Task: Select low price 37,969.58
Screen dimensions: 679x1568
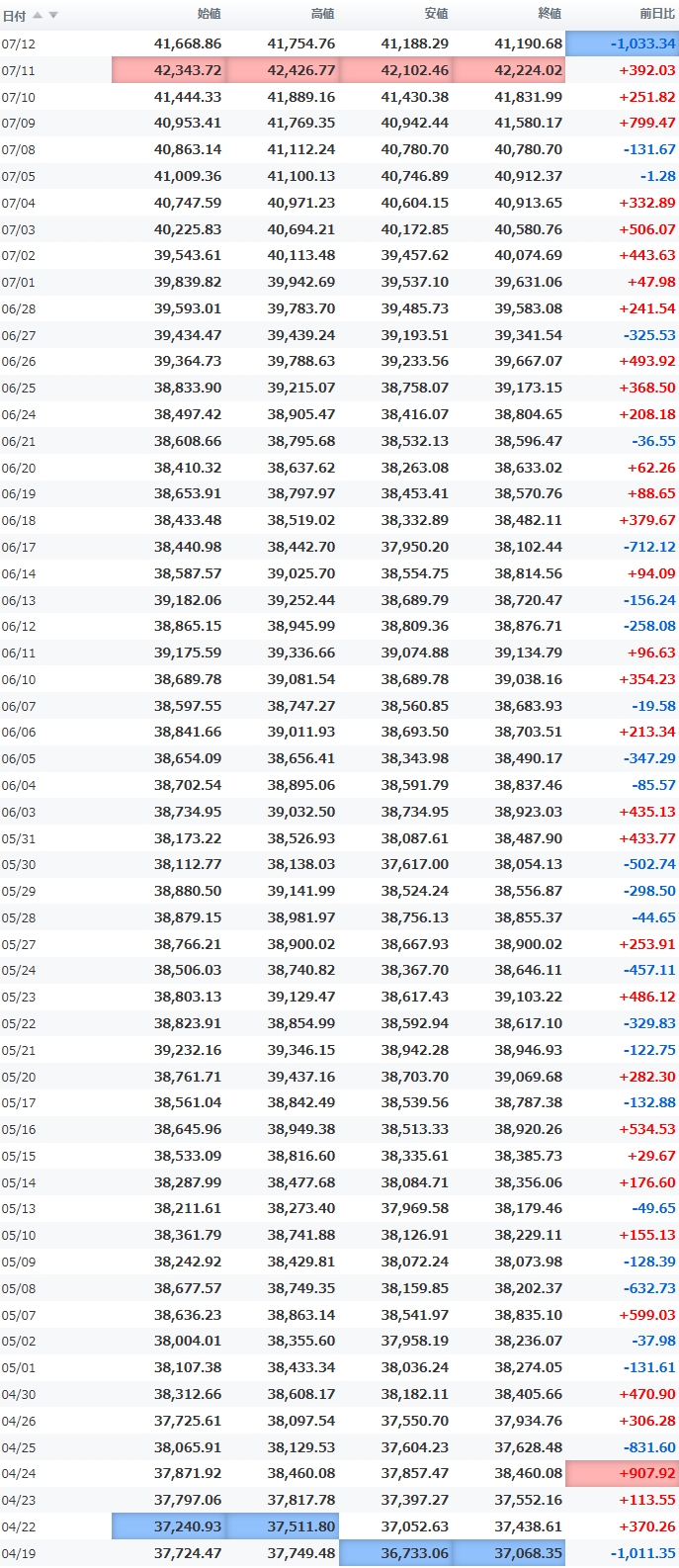Action: pos(415,1208)
